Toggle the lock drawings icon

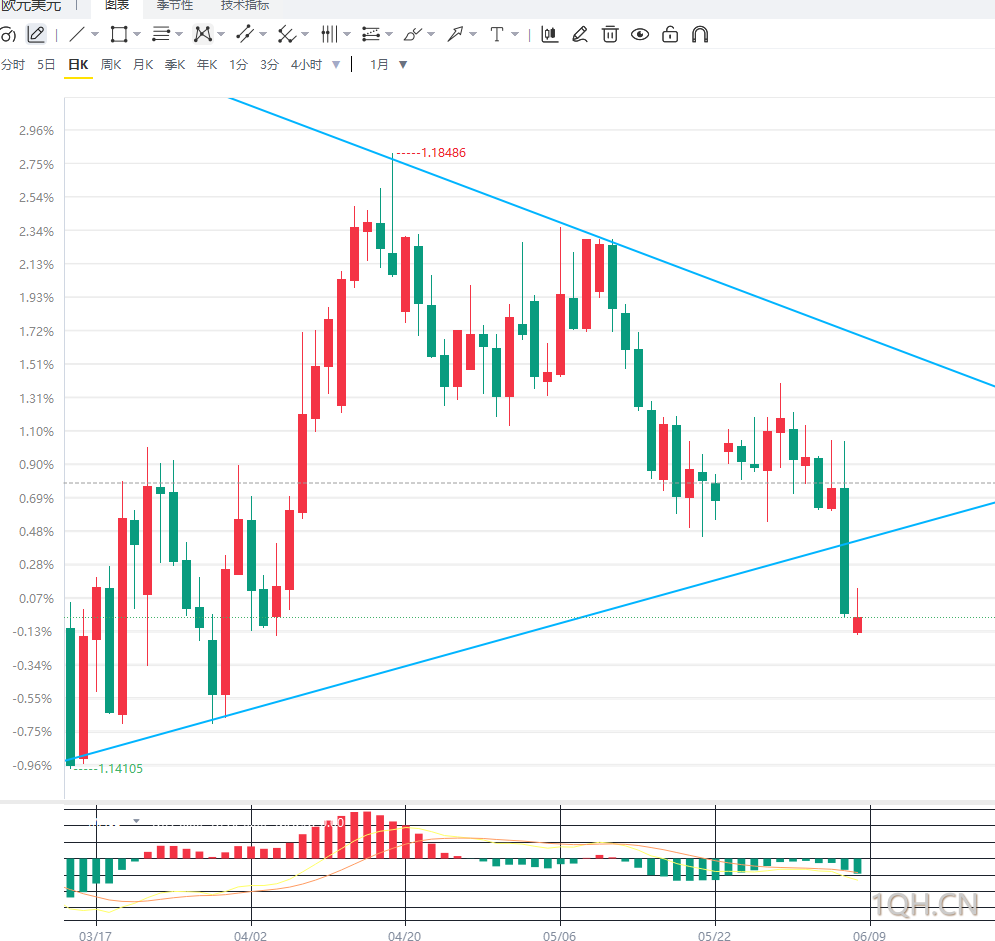click(x=670, y=34)
